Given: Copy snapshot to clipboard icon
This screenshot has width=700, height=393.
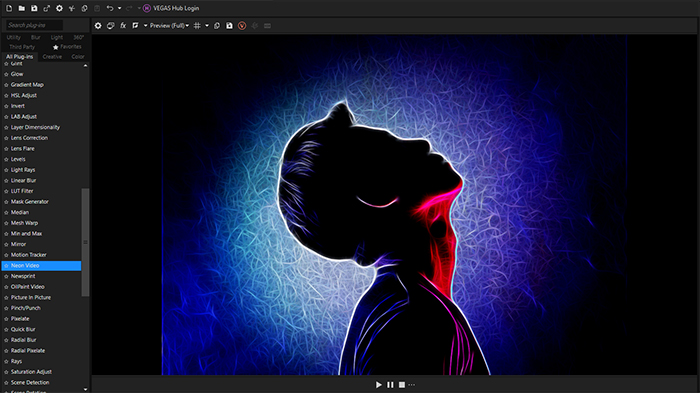Looking at the screenshot, I should 217,25.
